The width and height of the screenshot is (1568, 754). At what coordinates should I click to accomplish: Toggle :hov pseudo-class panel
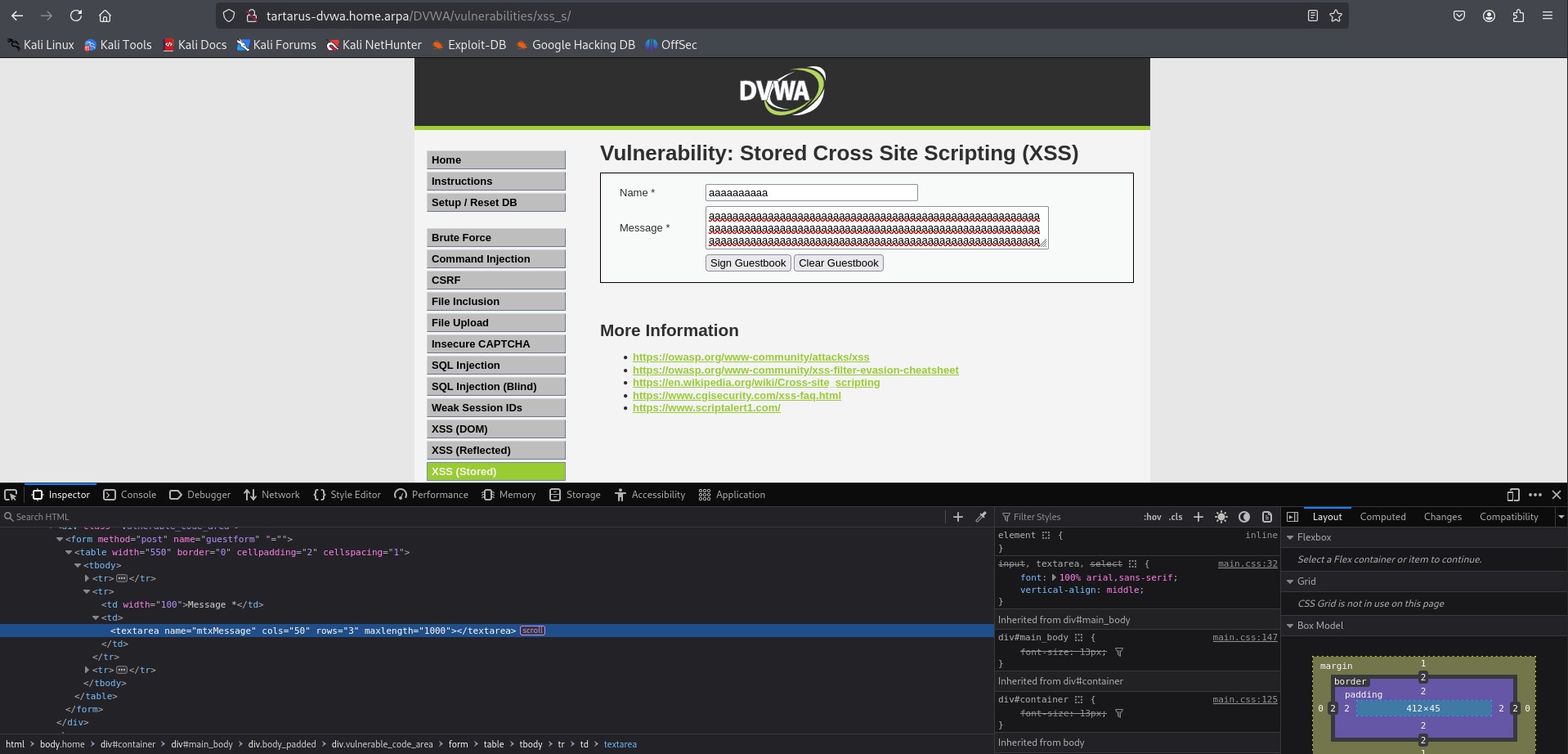pyautogui.click(x=1152, y=517)
